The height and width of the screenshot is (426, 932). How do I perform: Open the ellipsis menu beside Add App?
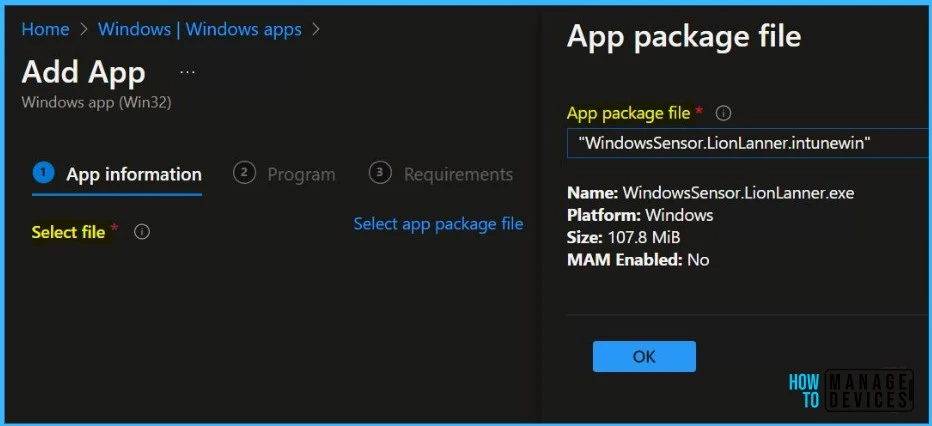tap(187, 73)
